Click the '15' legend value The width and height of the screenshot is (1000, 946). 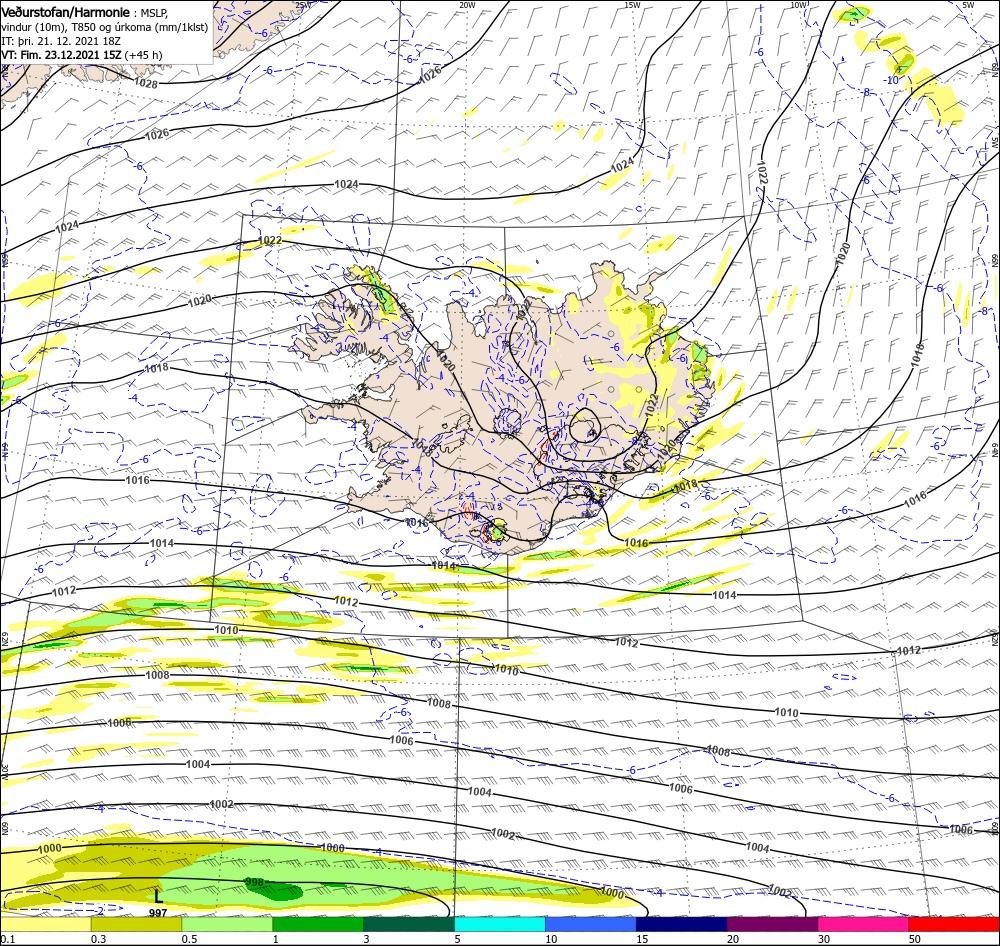642,939
